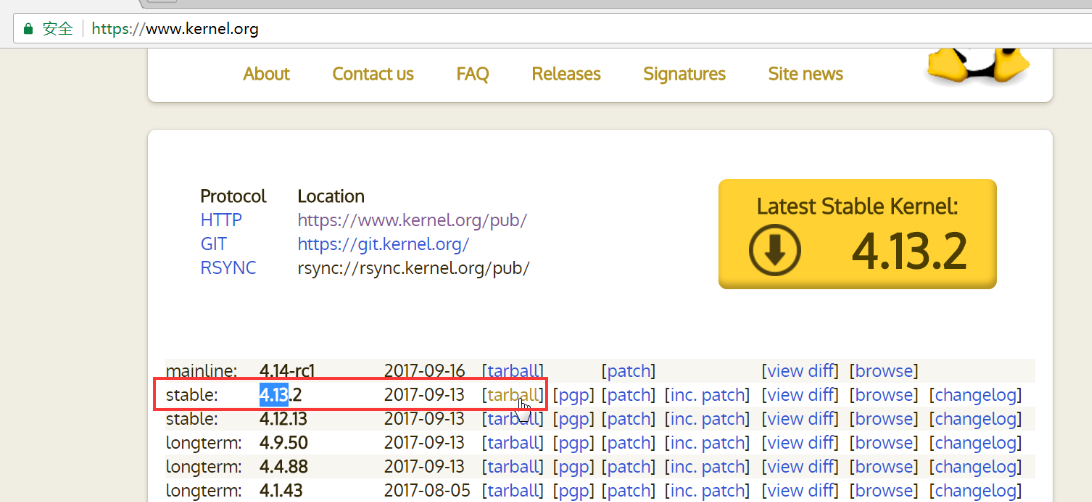
Task: View diff for longterm 4.4.88
Action: [800, 466]
